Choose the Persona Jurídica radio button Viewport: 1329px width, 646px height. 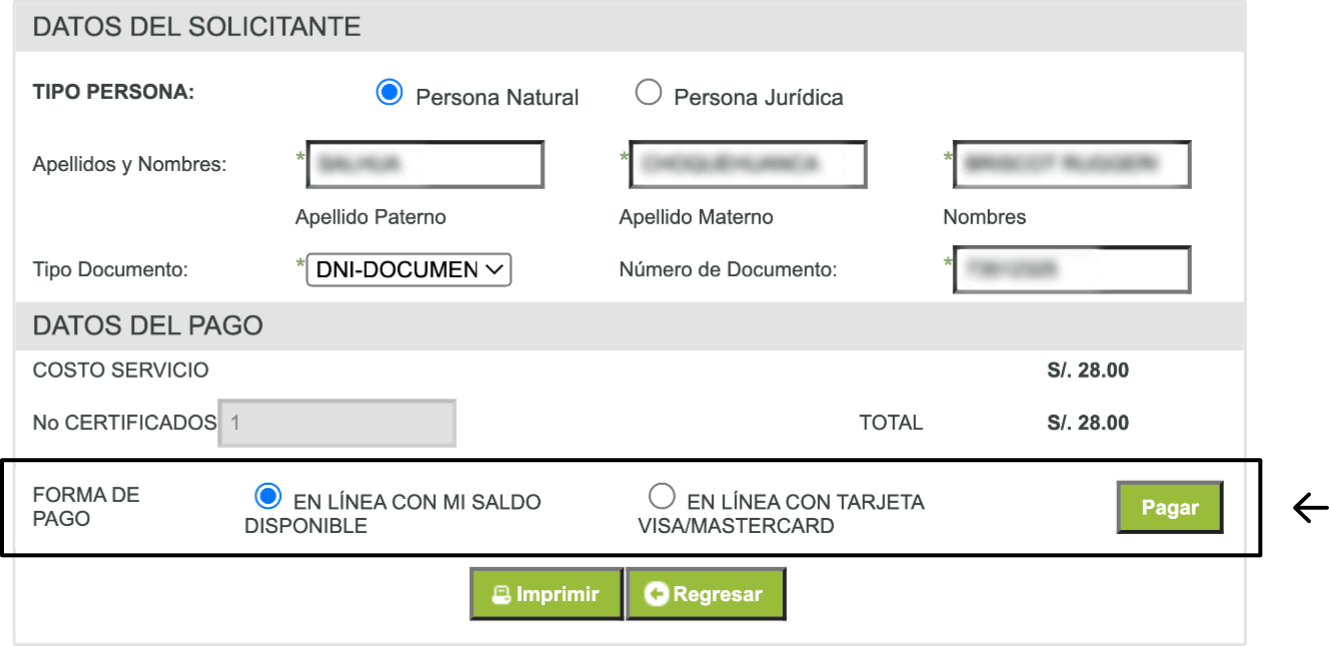tap(649, 93)
